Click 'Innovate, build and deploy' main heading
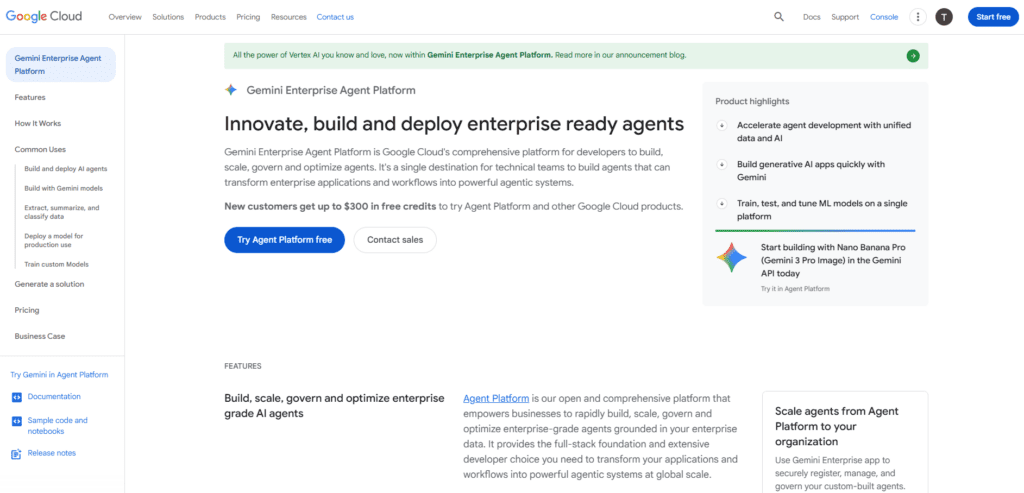 pyautogui.click(x=454, y=124)
